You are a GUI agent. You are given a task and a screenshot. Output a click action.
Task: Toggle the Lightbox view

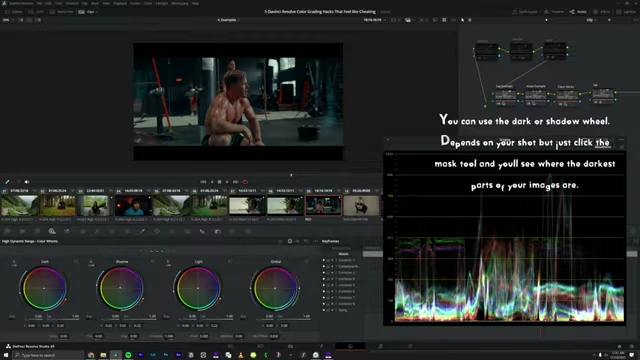626,12
